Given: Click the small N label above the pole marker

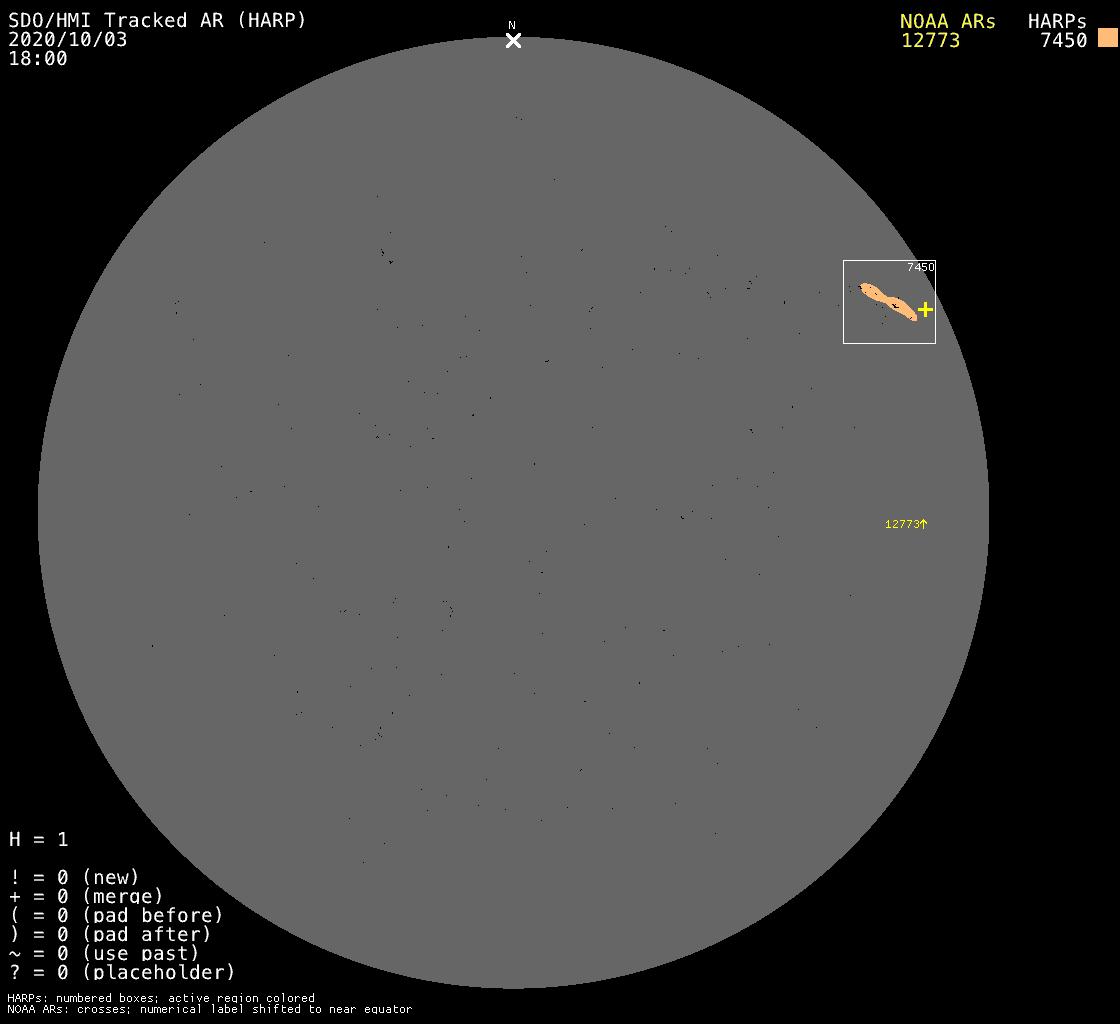Looking at the screenshot, I should pos(512,25).
